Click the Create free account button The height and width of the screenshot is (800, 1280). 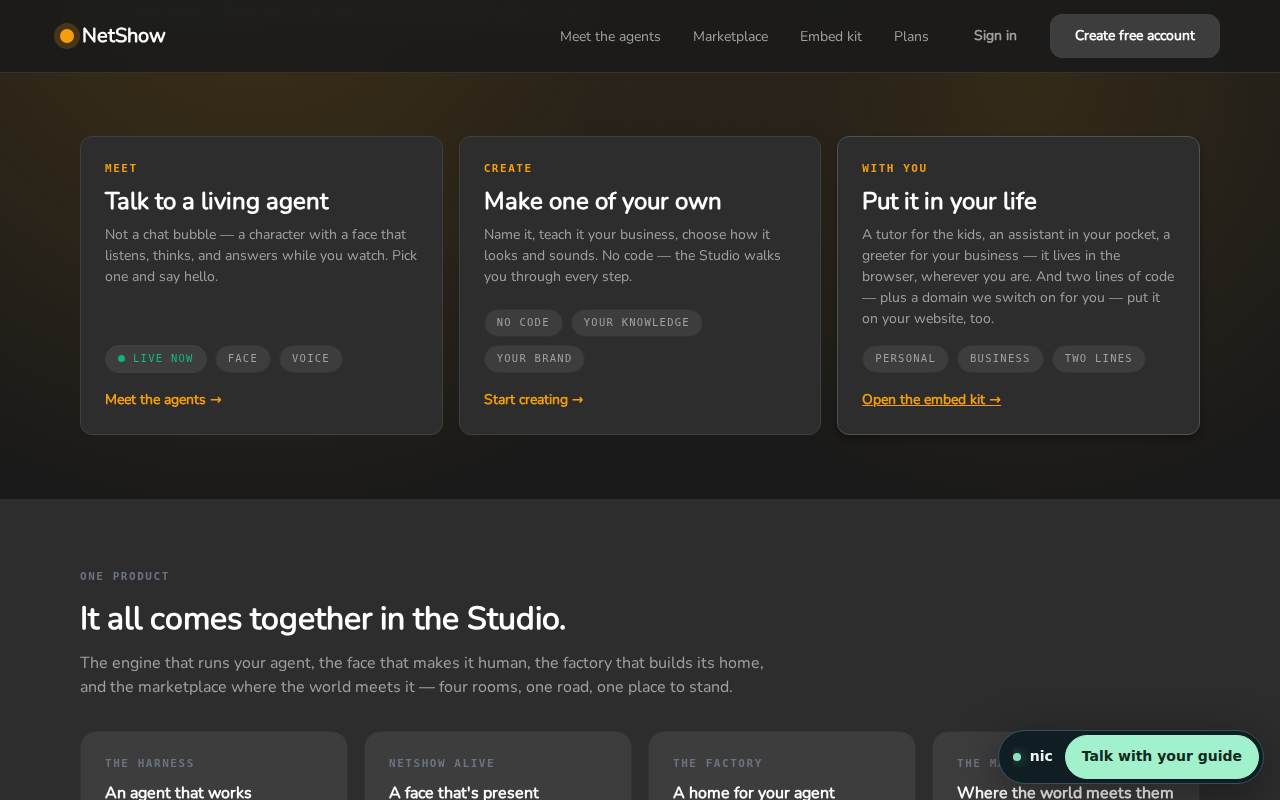1135,36
